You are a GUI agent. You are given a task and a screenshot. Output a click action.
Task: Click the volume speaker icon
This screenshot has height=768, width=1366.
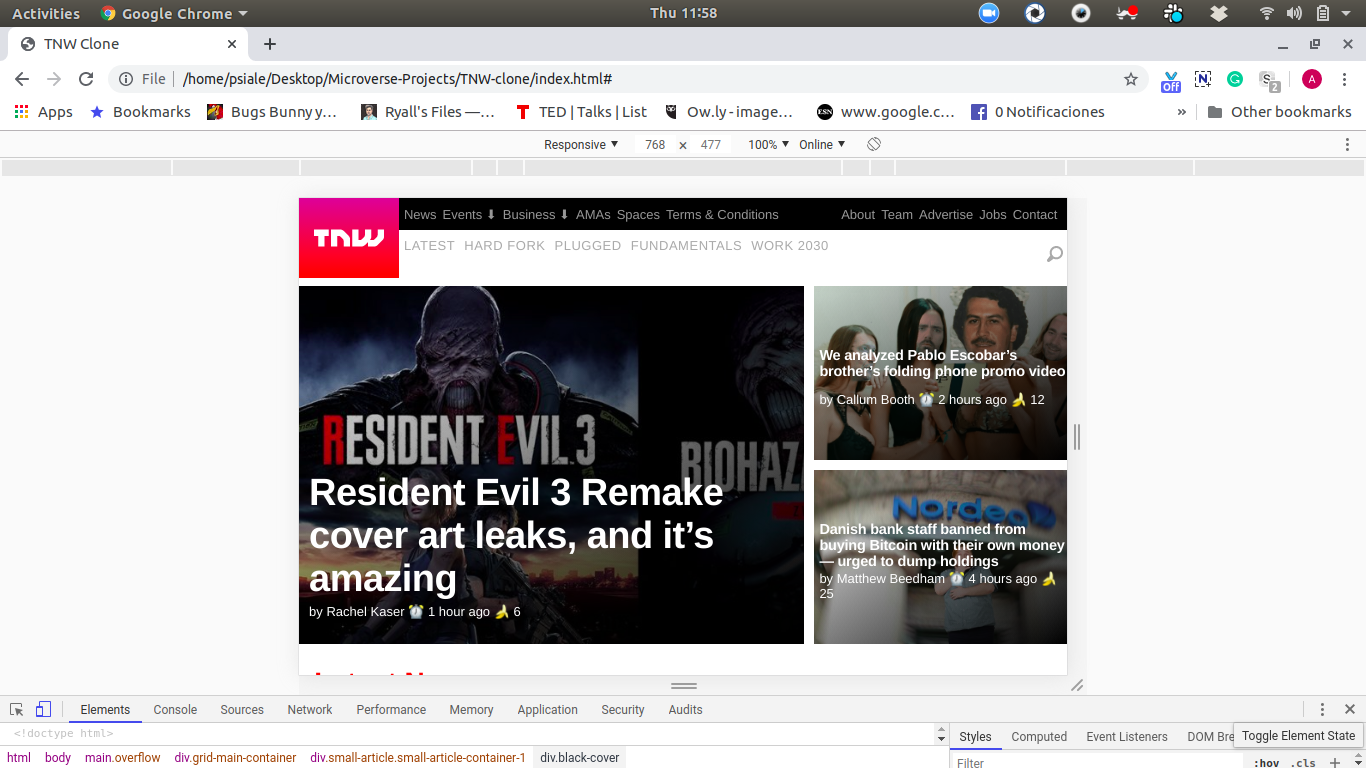click(1294, 13)
